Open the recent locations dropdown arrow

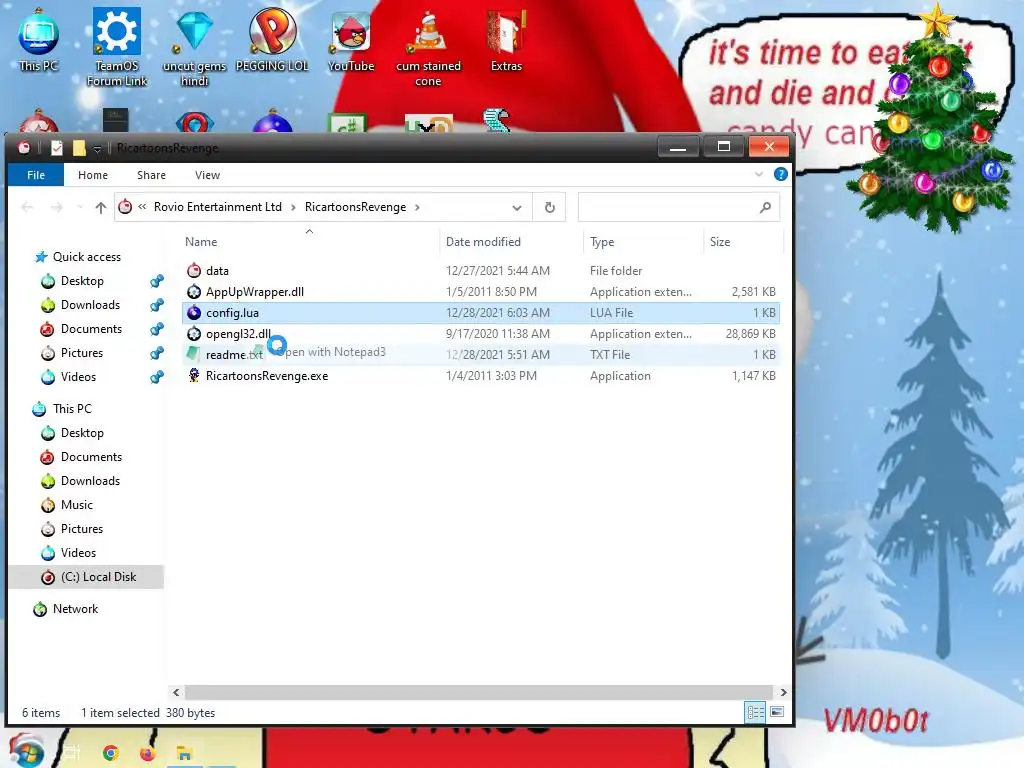(x=79, y=208)
